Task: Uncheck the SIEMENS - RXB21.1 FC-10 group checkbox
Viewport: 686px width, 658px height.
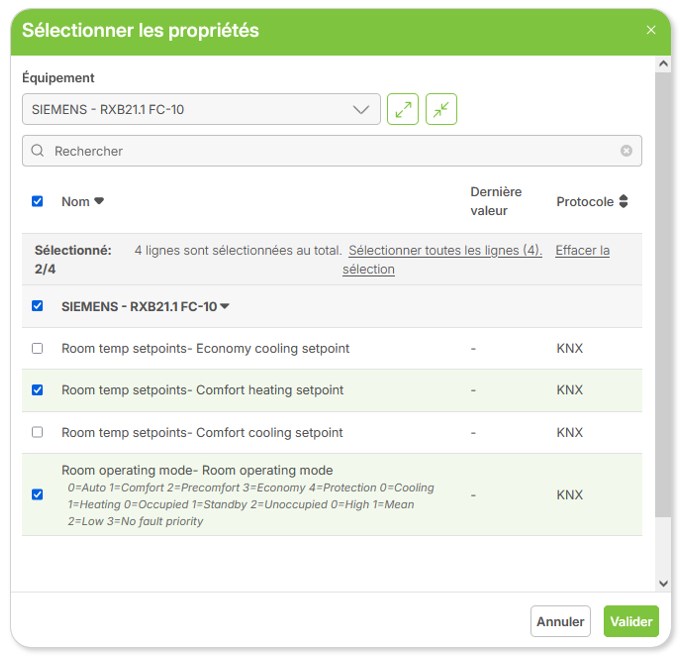Action: click(38, 306)
